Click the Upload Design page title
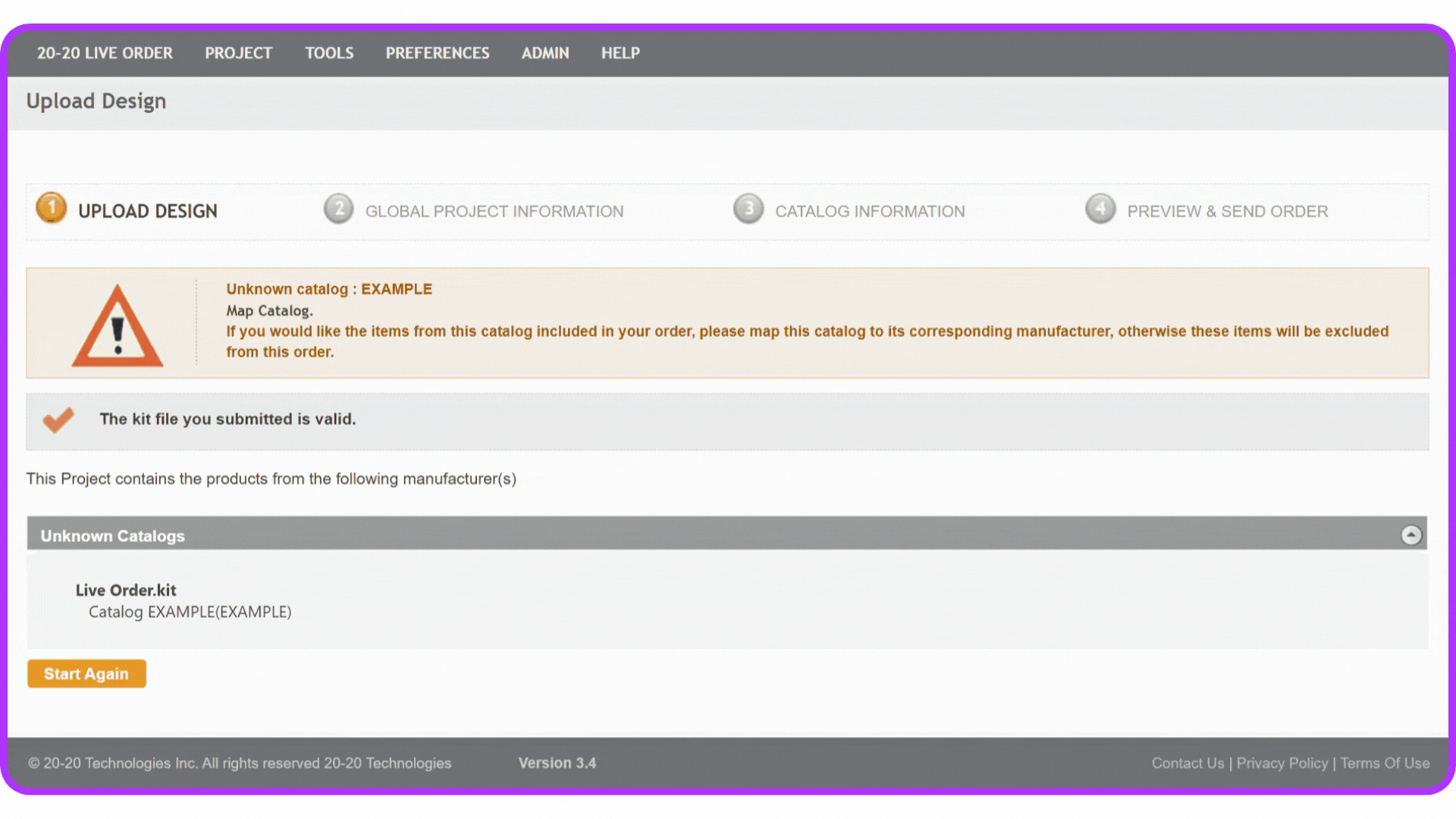The image size is (1456, 819). point(96,102)
